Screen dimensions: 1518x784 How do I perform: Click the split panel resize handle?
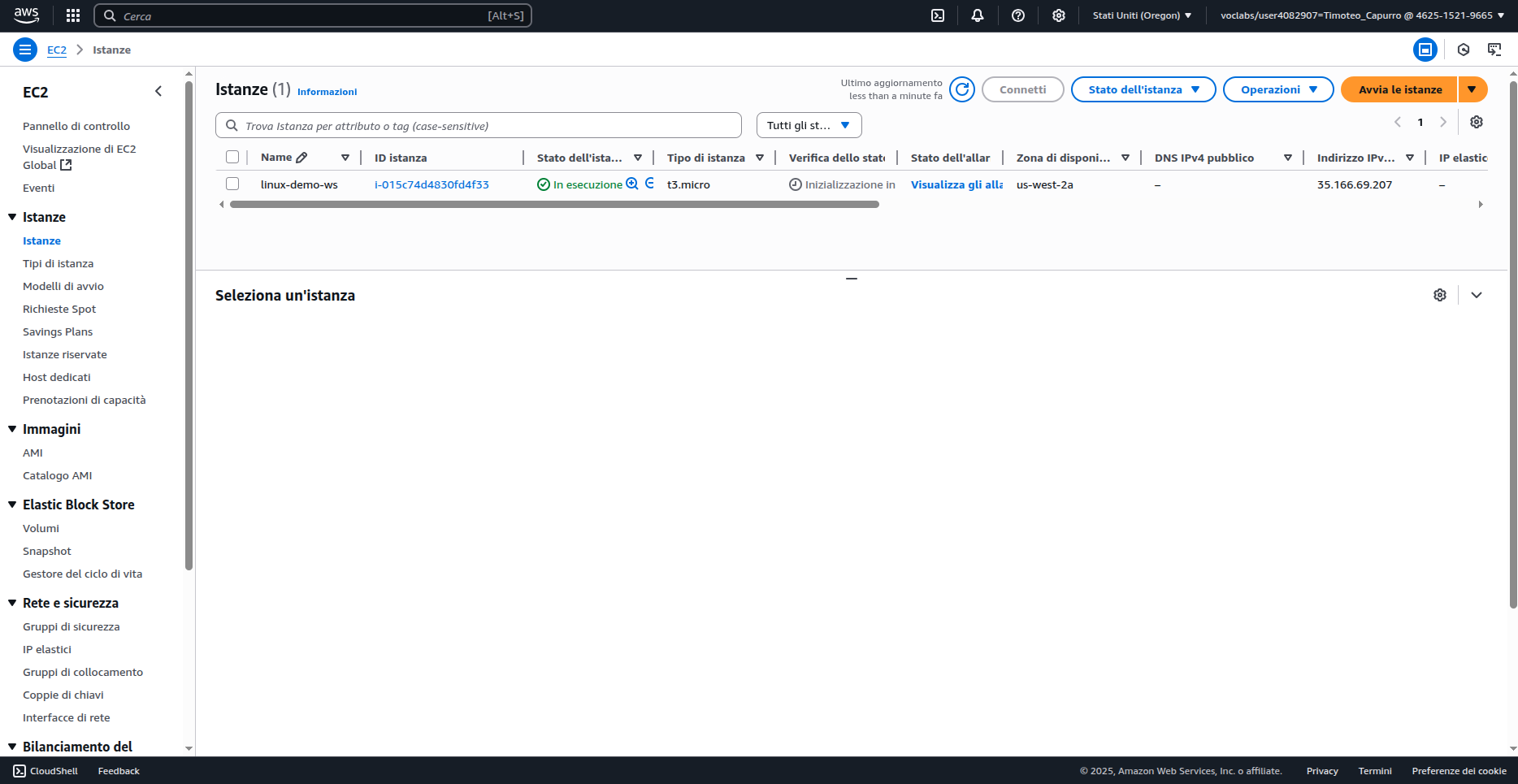pos(852,279)
